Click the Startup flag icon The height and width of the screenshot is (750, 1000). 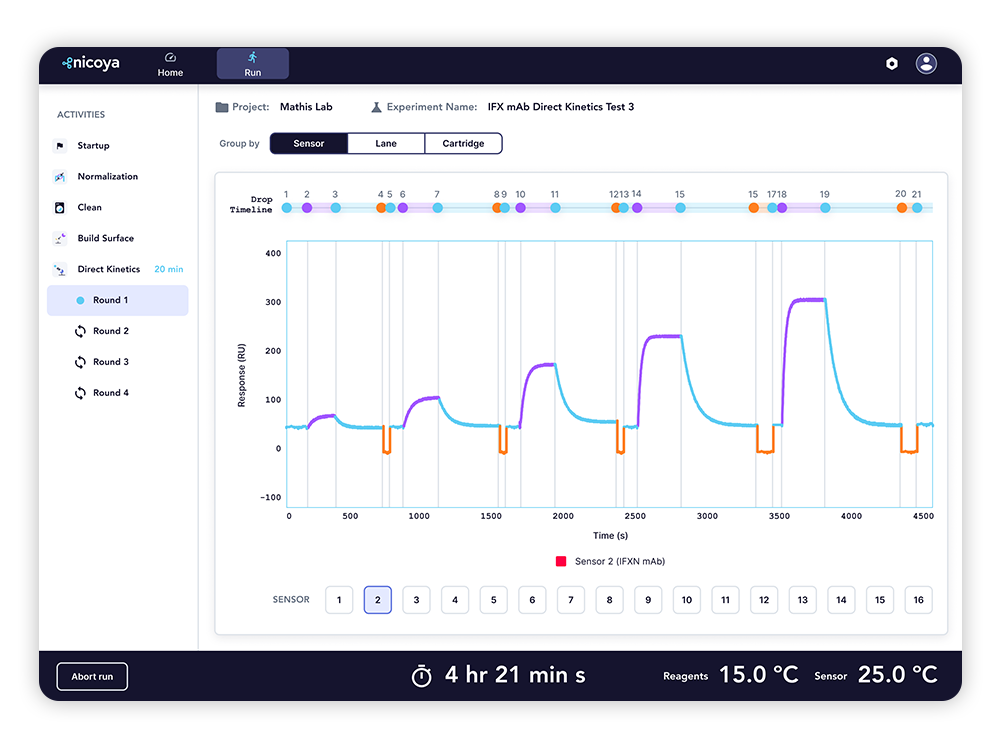pos(59,146)
